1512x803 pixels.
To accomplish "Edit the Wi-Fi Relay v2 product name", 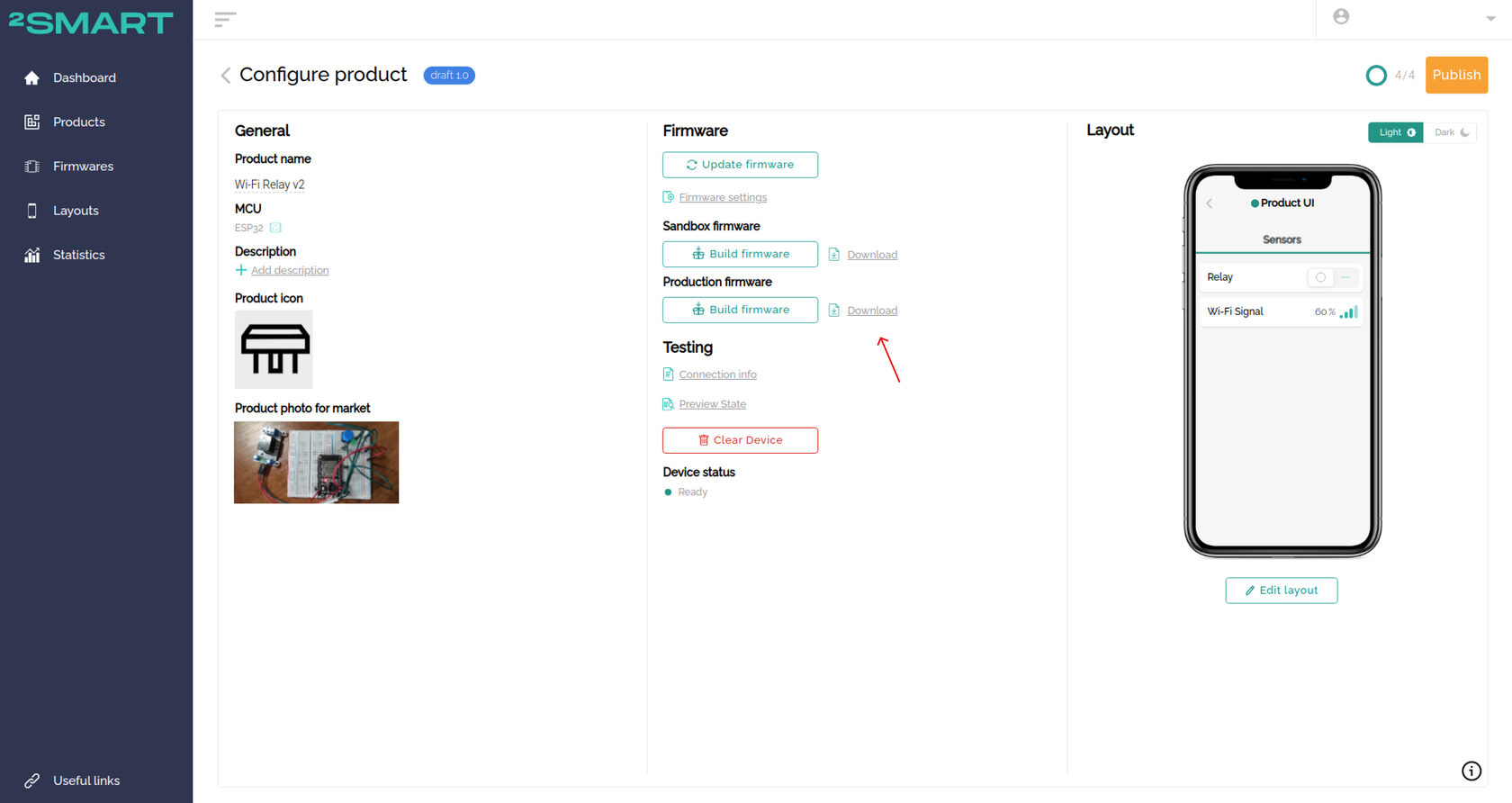I will click(270, 185).
